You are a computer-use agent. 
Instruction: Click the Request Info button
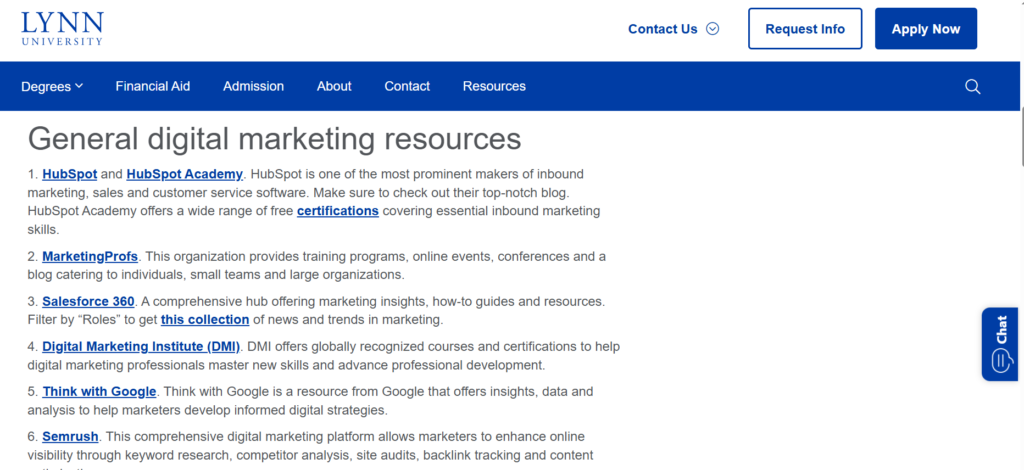[805, 29]
